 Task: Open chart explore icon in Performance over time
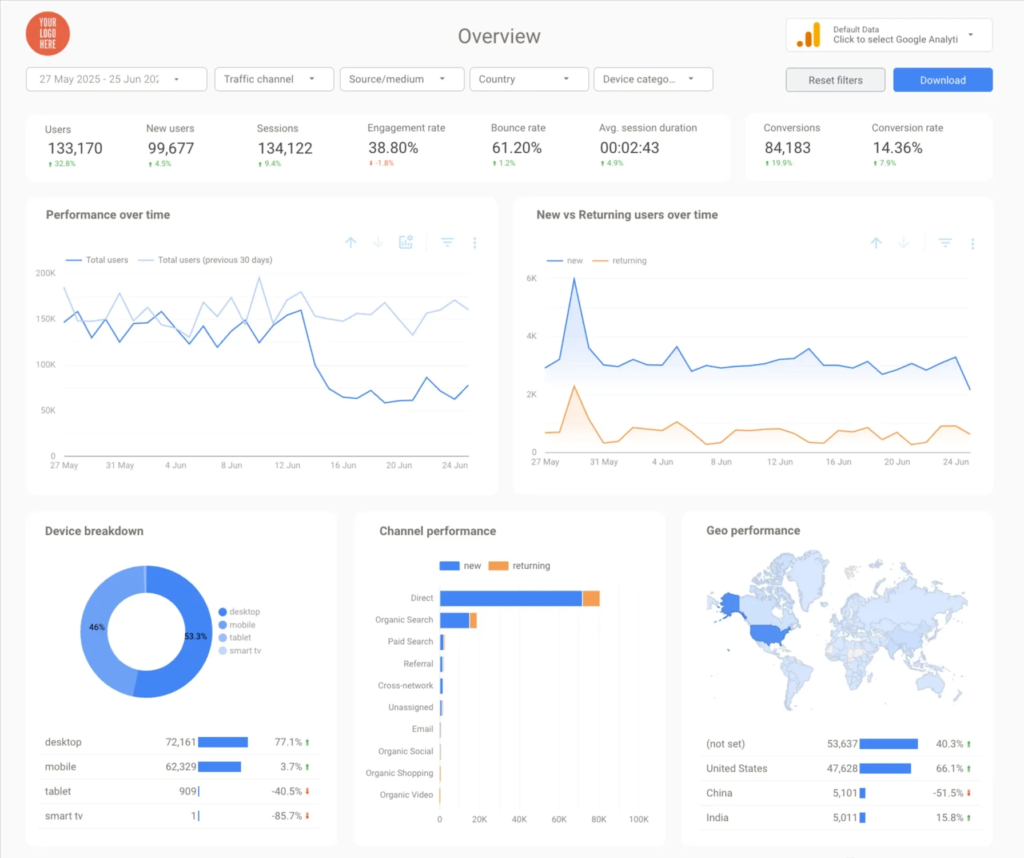coord(406,242)
